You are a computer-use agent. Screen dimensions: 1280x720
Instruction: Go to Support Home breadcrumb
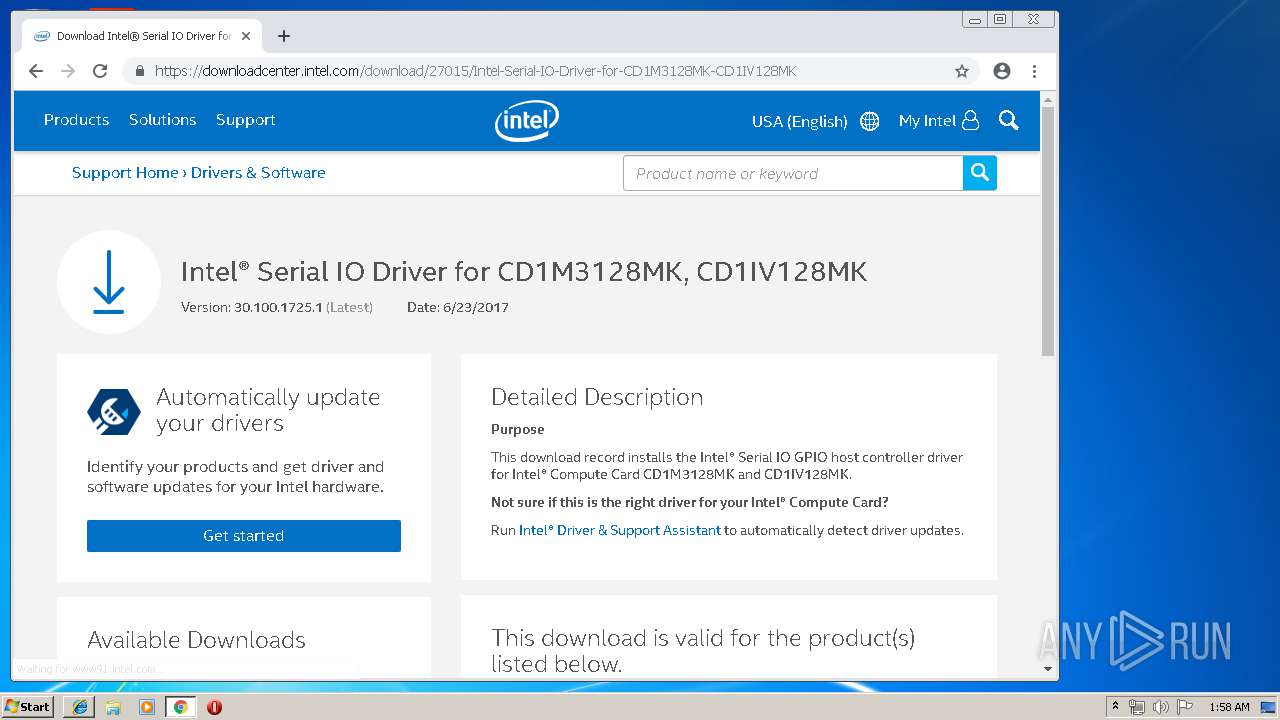125,173
